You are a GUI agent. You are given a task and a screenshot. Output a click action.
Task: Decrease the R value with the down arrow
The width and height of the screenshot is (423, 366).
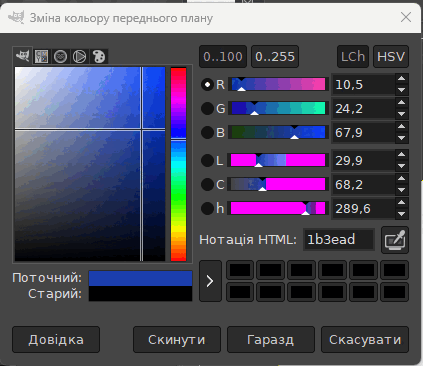(402, 90)
